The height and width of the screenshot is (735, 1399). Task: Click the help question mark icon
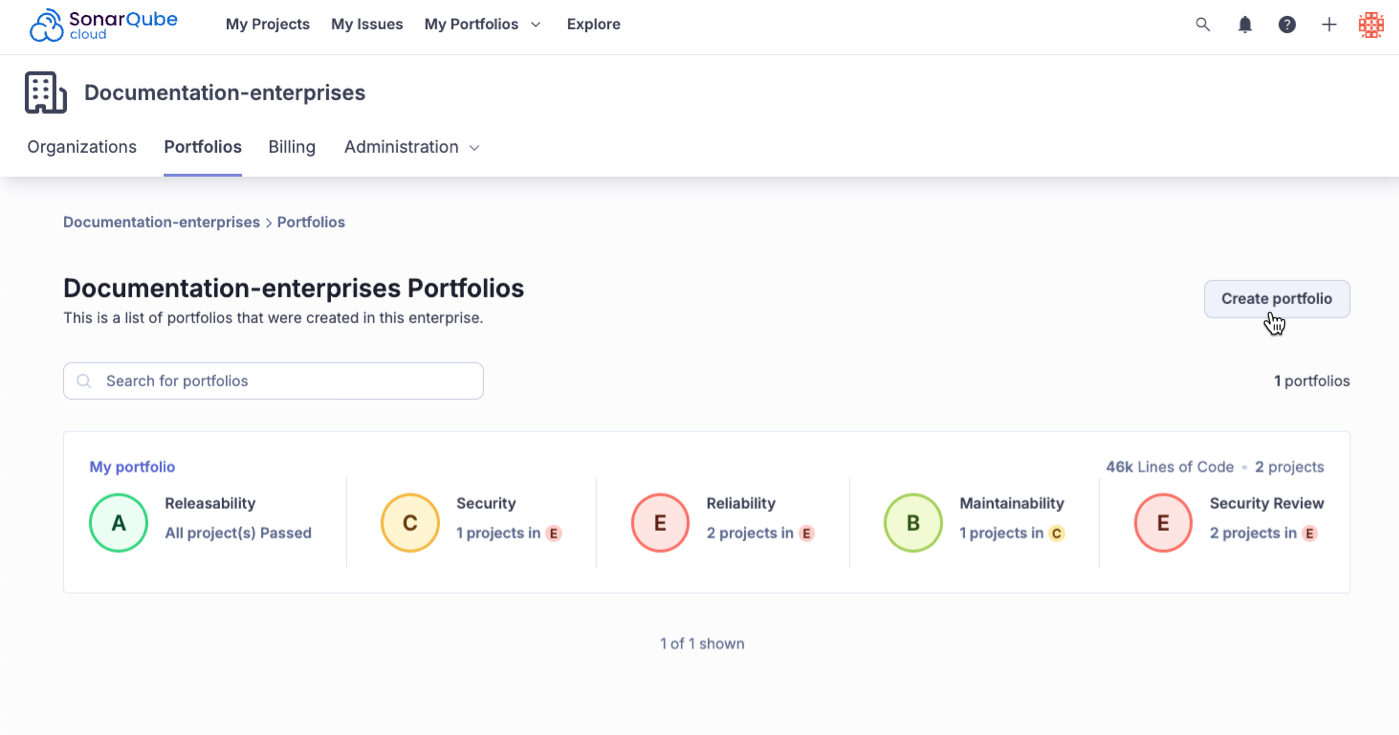(x=1287, y=25)
